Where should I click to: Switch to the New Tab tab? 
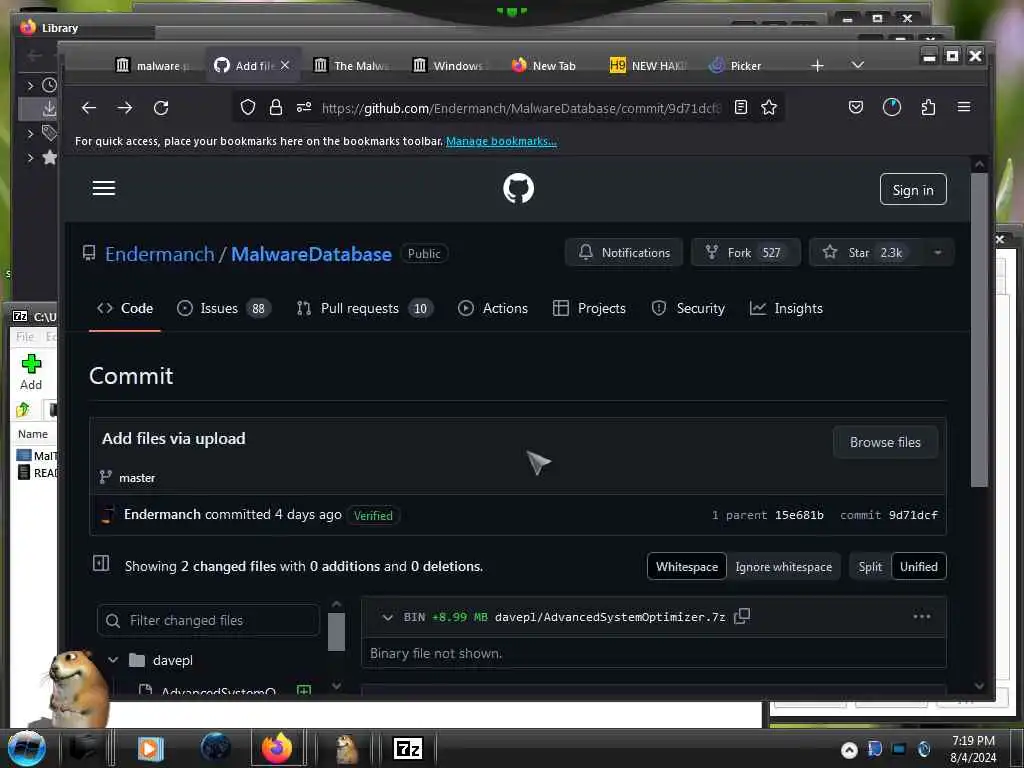tap(544, 65)
